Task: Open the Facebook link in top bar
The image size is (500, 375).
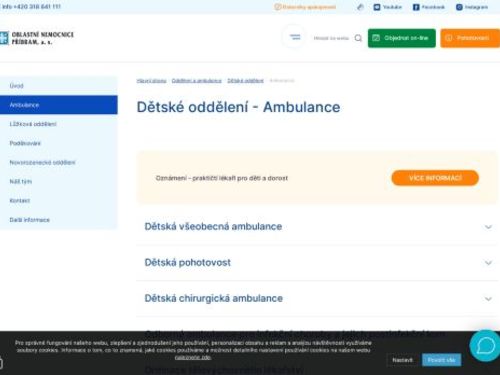Action: click(429, 7)
